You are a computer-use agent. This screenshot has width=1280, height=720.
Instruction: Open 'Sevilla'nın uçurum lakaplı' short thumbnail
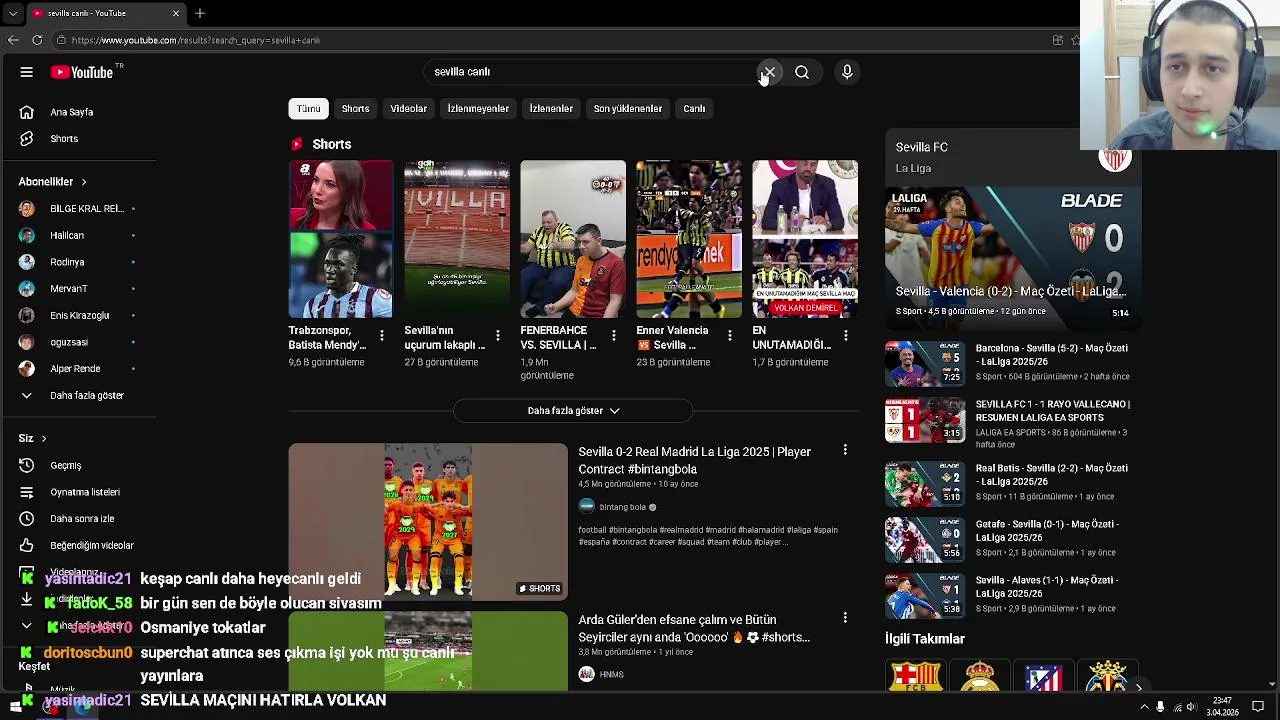tap(457, 239)
